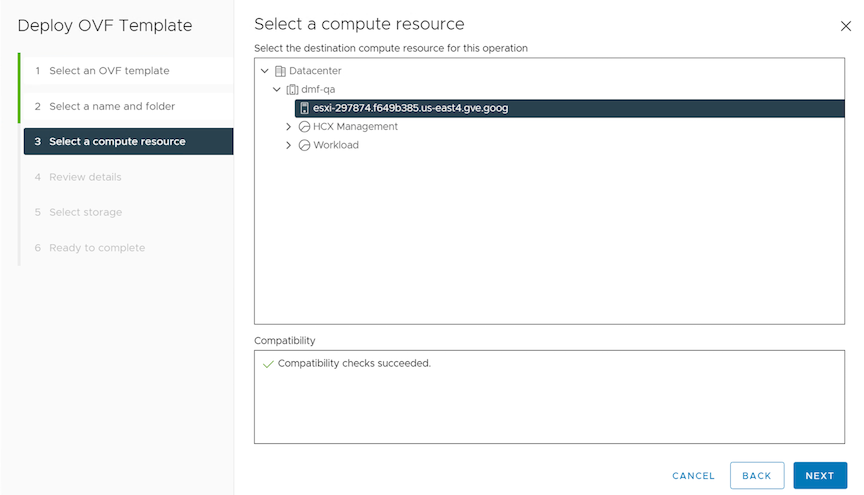Click the dmf-qa cluster icon
Viewport: 864px width, 495px height.
pyautogui.click(x=292, y=89)
